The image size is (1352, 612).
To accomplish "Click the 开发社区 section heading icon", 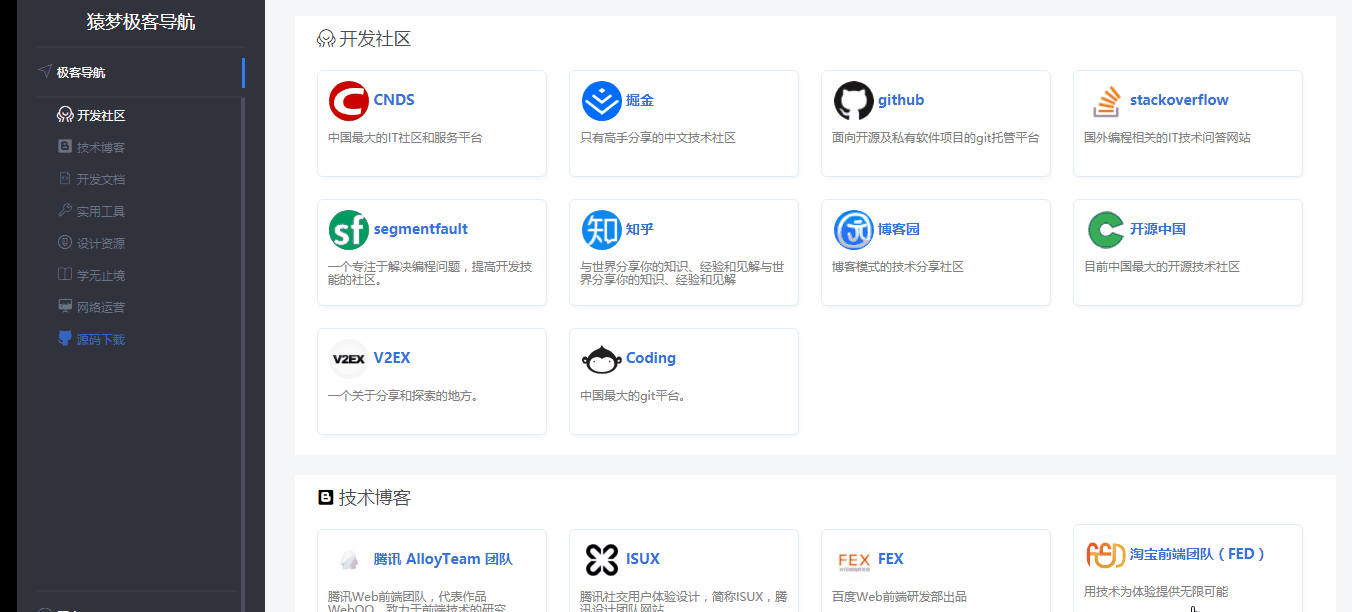I will [x=326, y=39].
